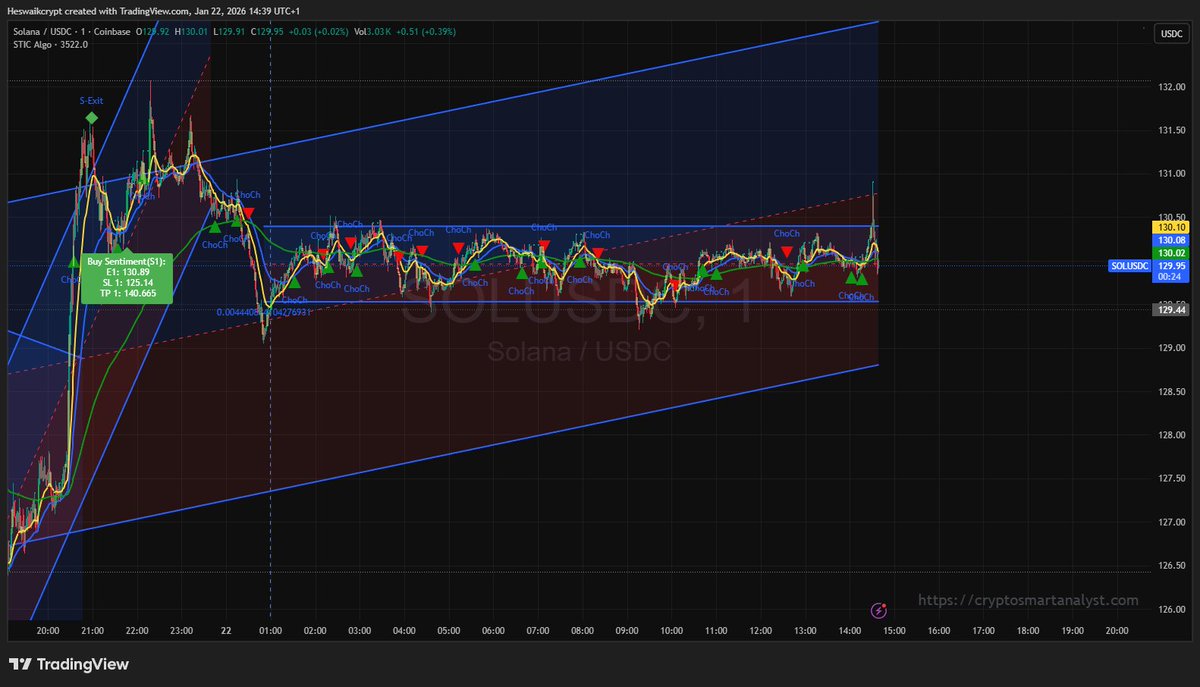Select the blue 130.08 price label
Image resolution: width=1200 pixels, height=687 pixels.
click(x=1170, y=241)
